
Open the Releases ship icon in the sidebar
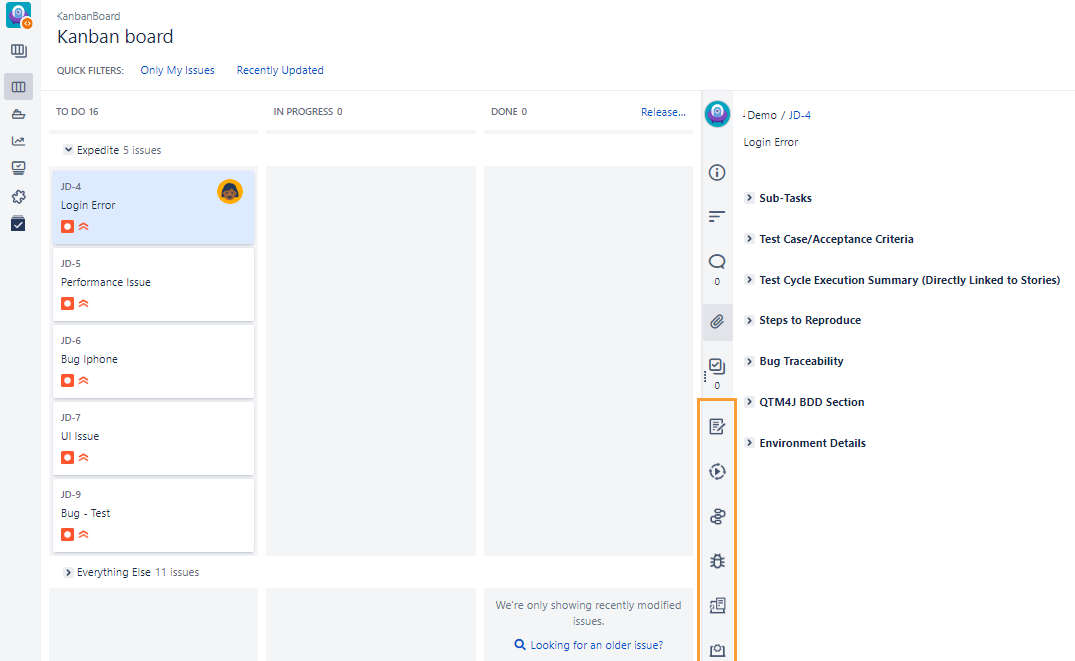coord(19,114)
